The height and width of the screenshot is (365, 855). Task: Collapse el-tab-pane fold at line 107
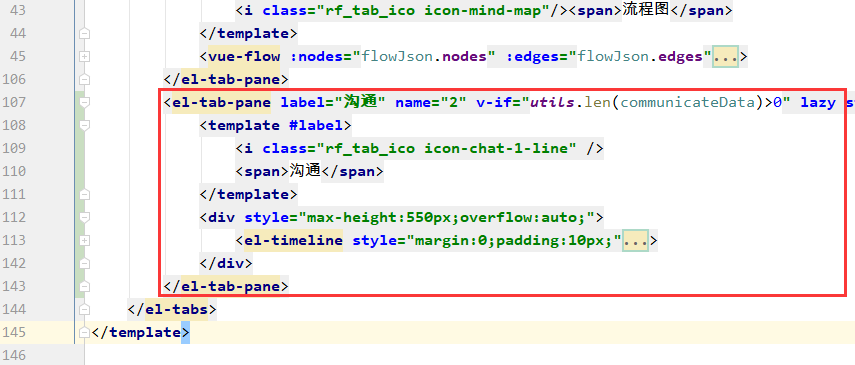84,102
